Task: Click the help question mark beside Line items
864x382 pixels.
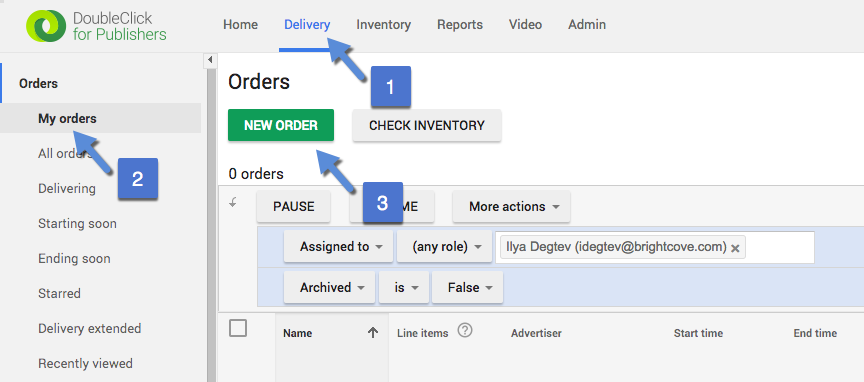Action: [x=466, y=331]
